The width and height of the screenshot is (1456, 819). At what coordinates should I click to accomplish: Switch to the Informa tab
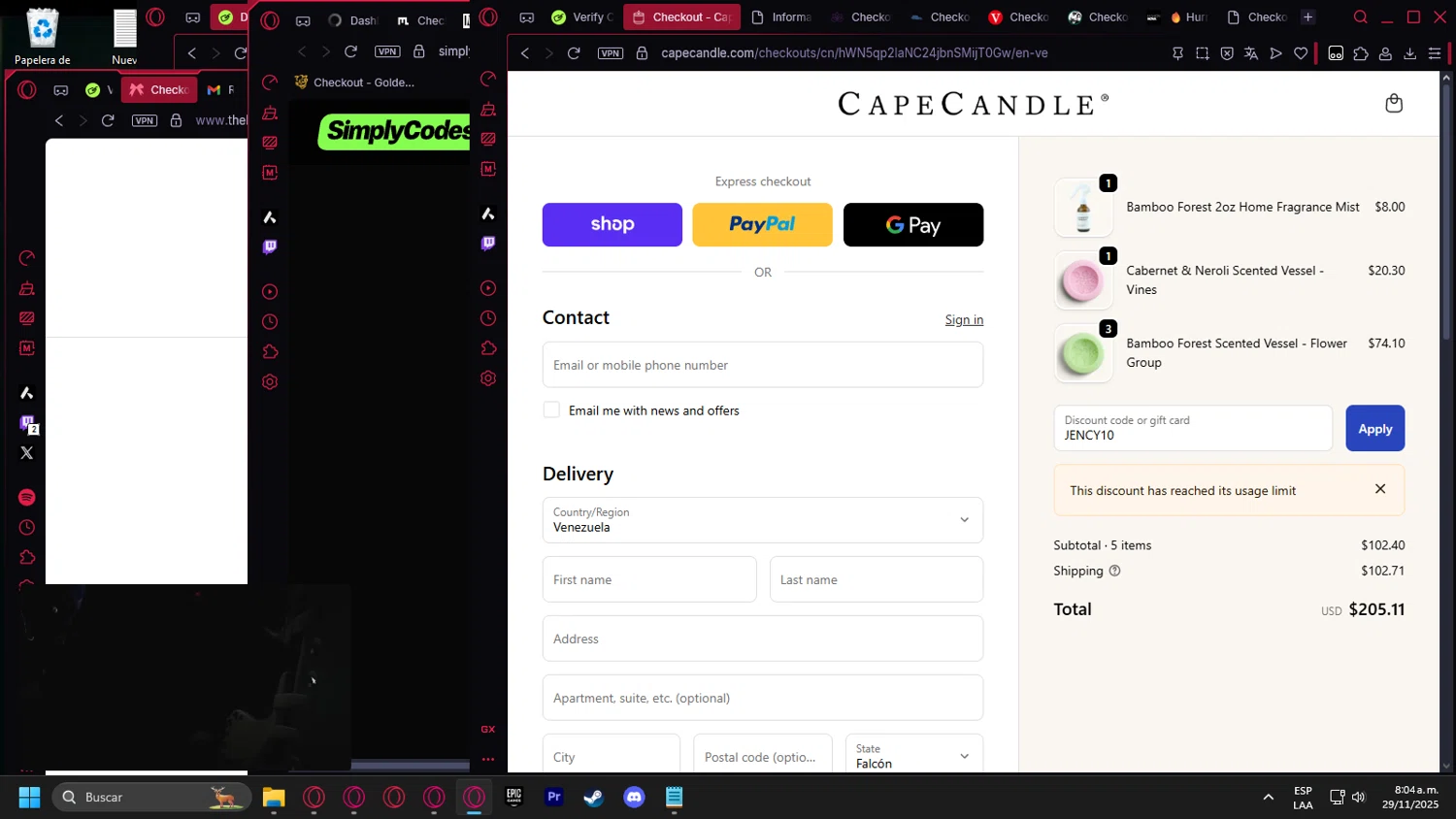781,17
